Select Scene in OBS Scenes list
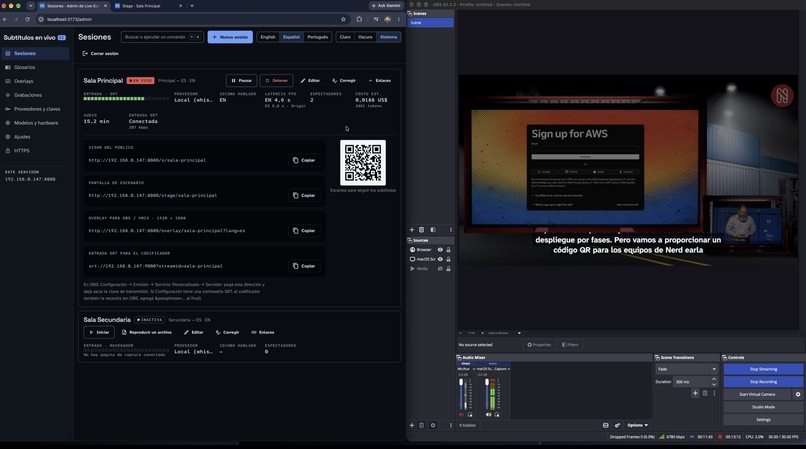Image resolution: width=806 pixels, height=449 pixels. click(431, 23)
